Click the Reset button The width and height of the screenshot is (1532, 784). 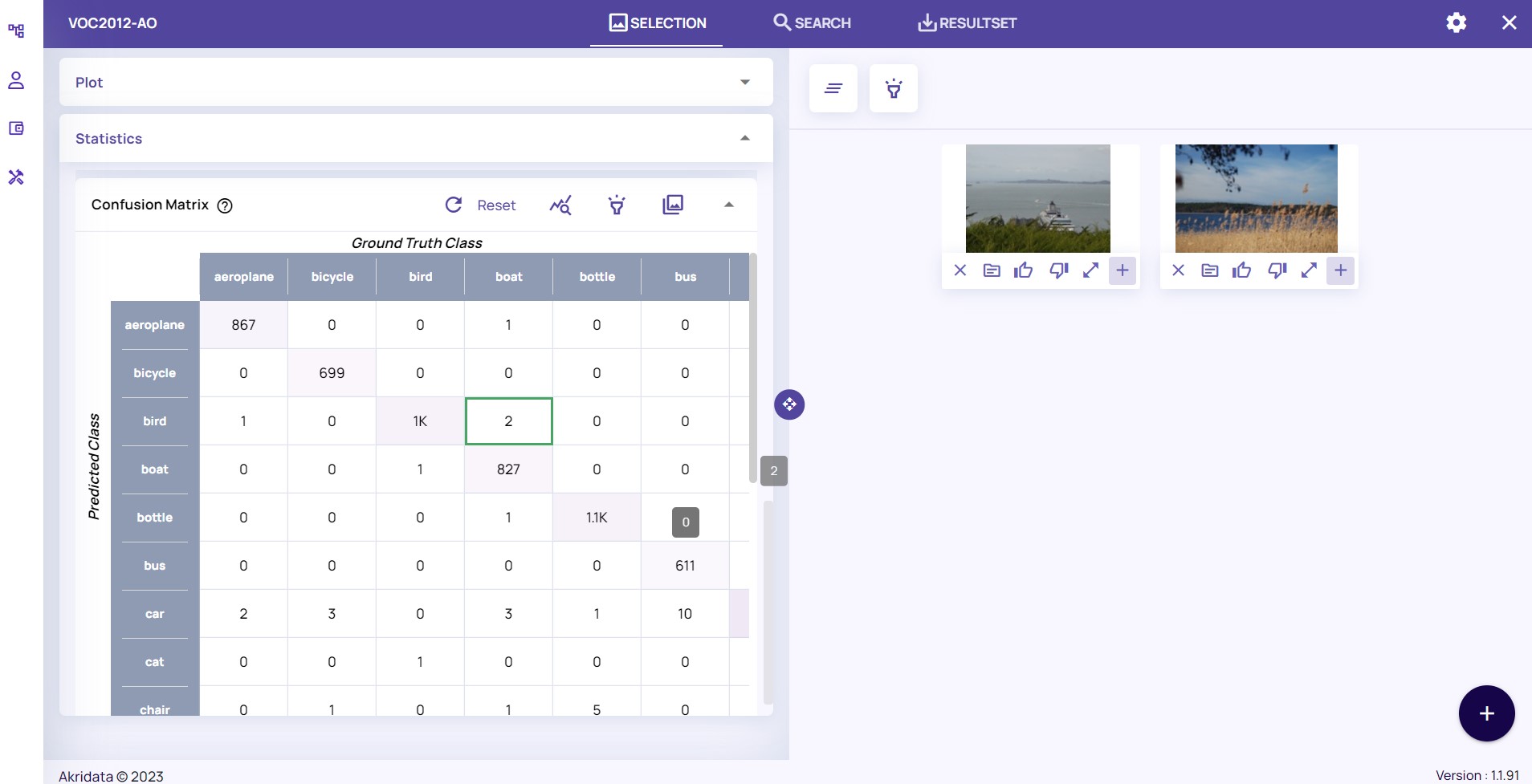(480, 205)
